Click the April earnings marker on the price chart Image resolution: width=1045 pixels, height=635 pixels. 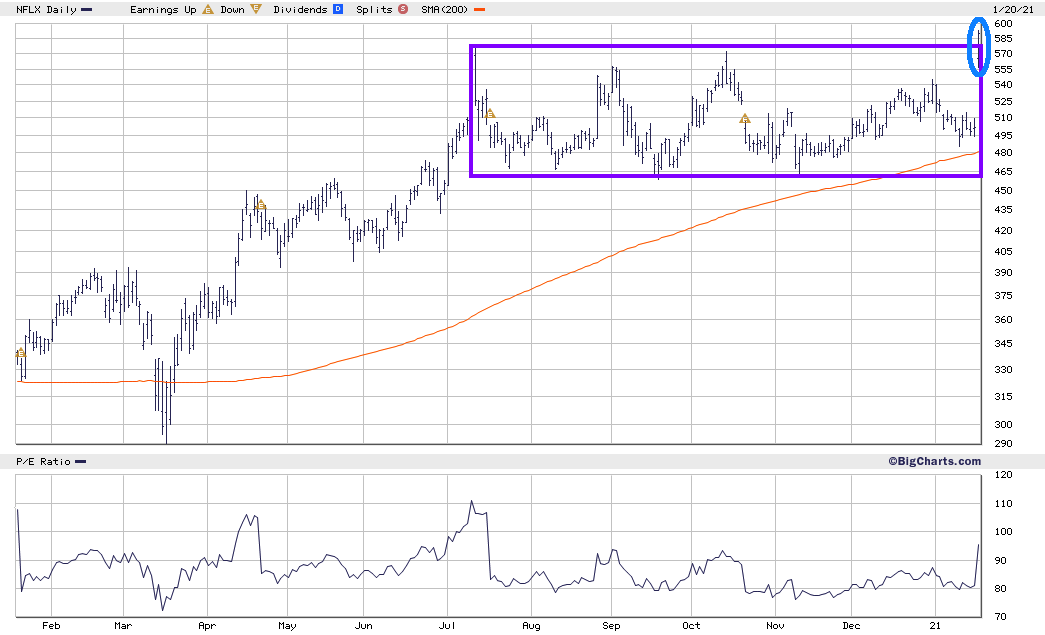tap(261, 205)
